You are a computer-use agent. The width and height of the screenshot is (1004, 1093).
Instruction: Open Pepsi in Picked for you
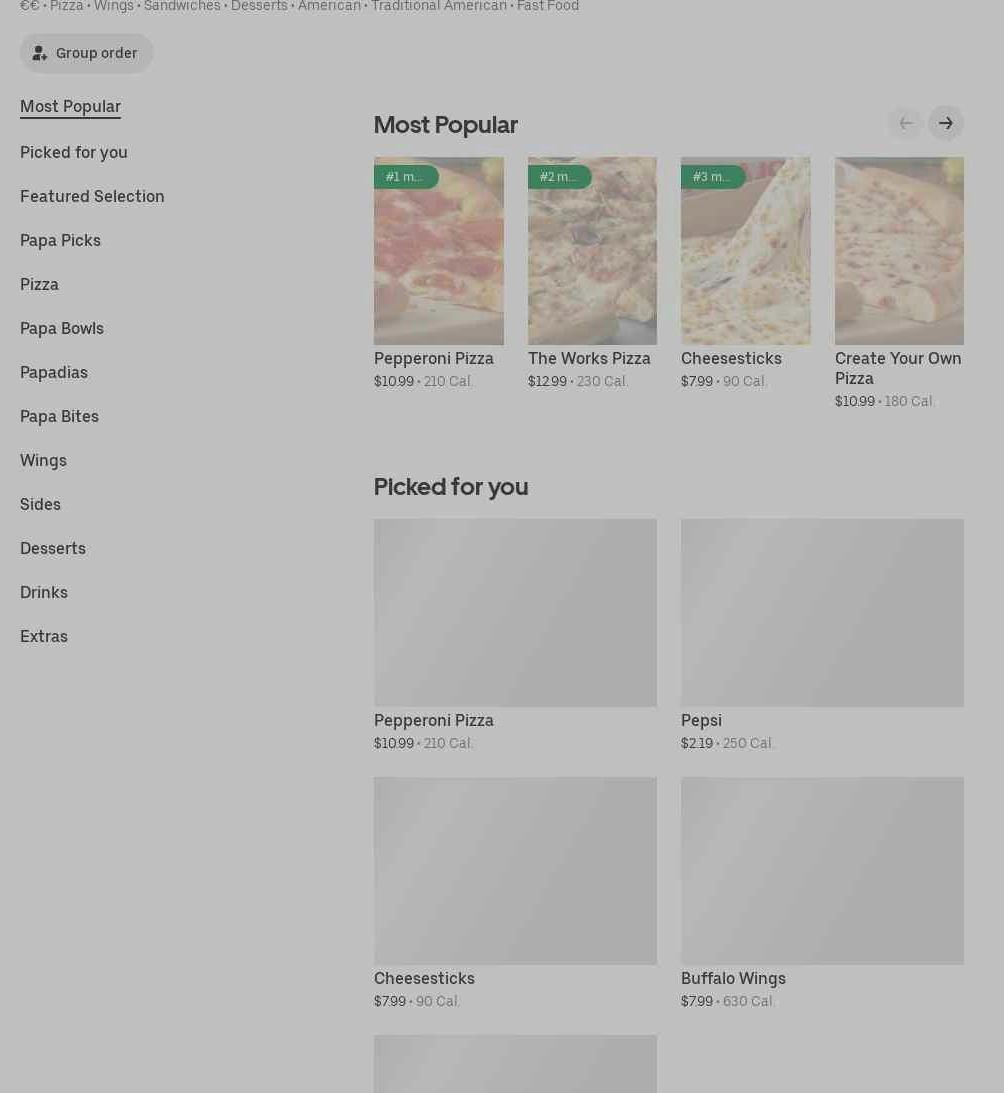pos(822,612)
